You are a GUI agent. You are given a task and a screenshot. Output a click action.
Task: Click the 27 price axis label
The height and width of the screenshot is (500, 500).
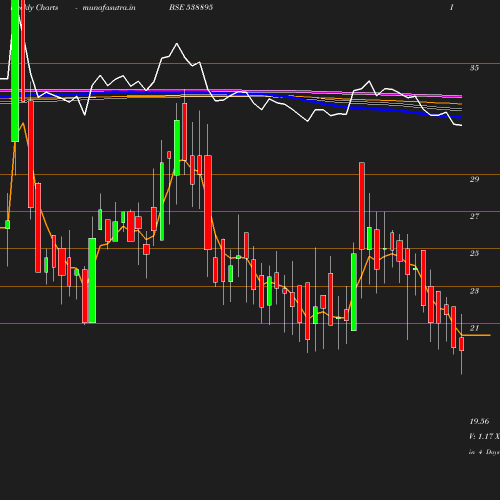click(474, 216)
